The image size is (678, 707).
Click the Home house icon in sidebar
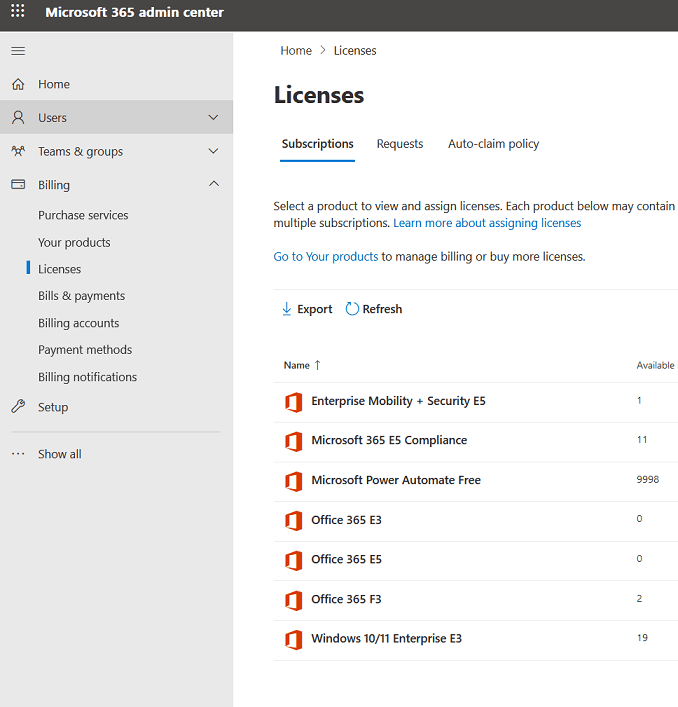tap(18, 84)
